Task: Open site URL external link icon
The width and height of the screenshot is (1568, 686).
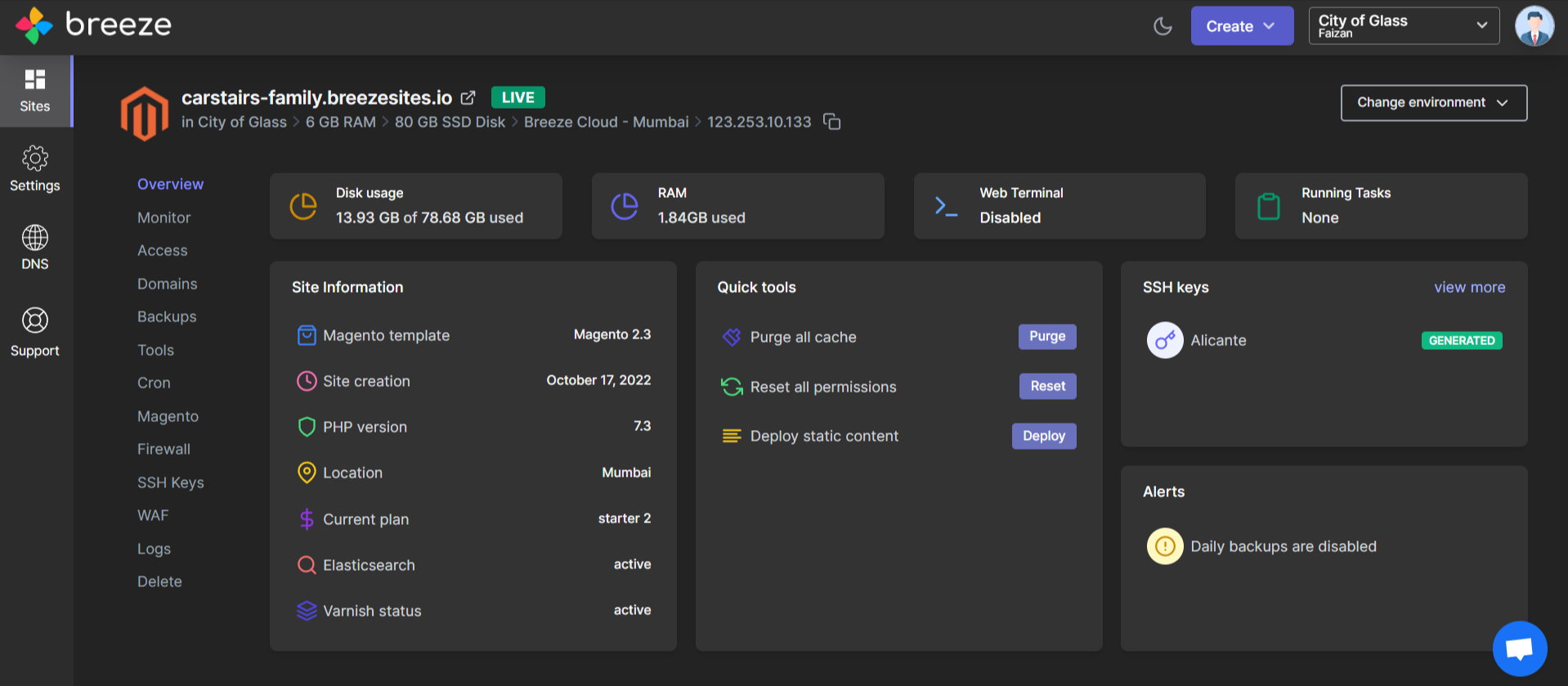Action: click(468, 98)
